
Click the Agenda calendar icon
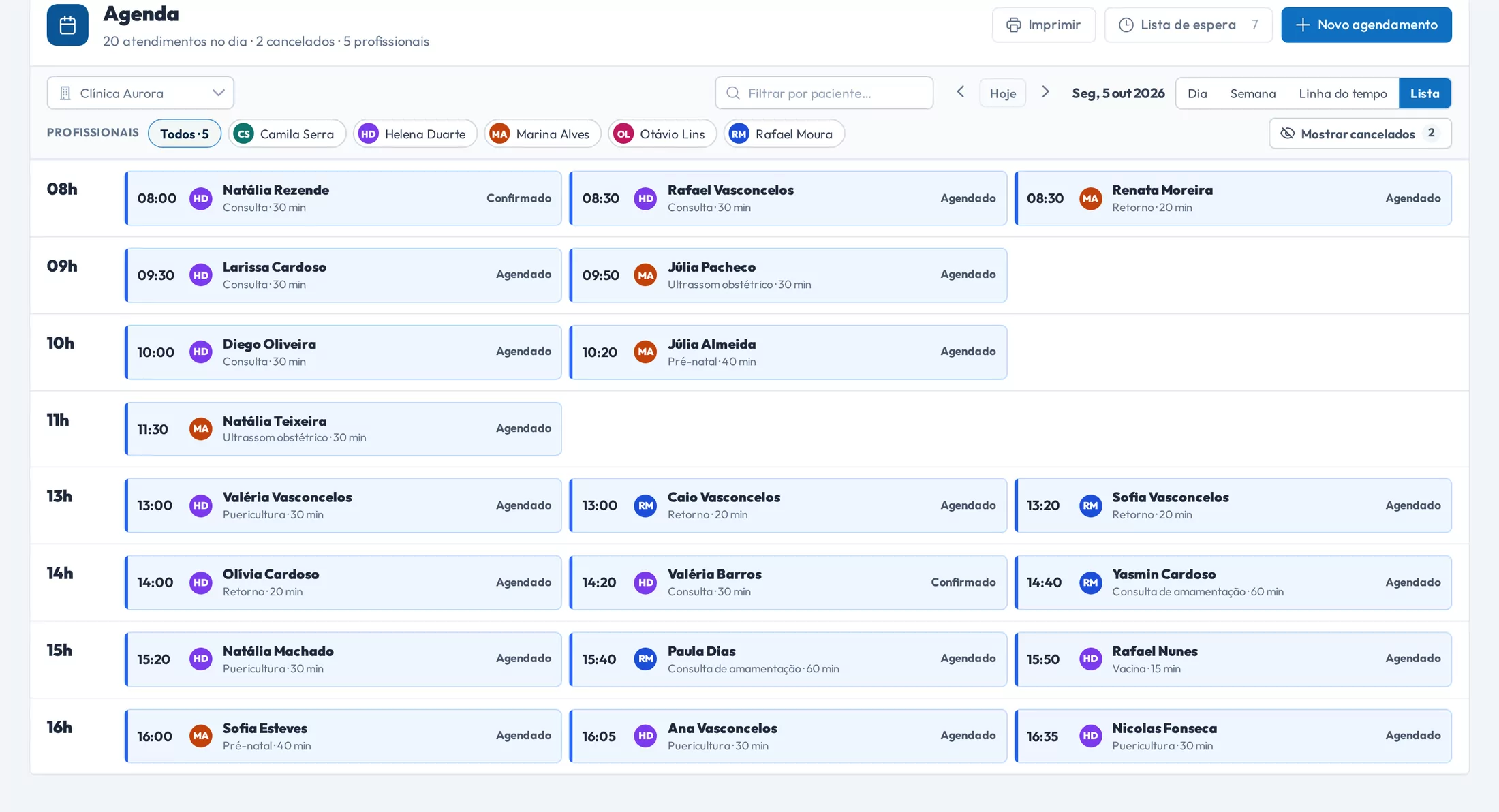pyautogui.click(x=67, y=25)
